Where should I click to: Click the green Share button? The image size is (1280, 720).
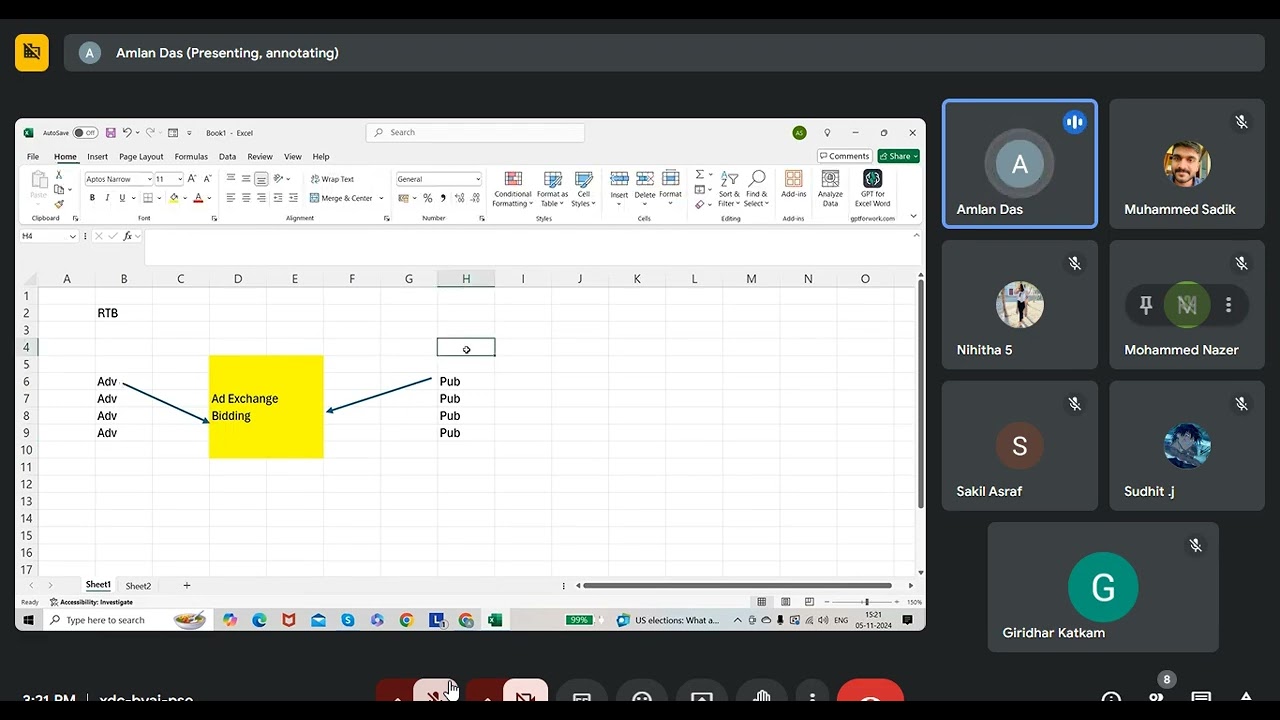click(898, 156)
